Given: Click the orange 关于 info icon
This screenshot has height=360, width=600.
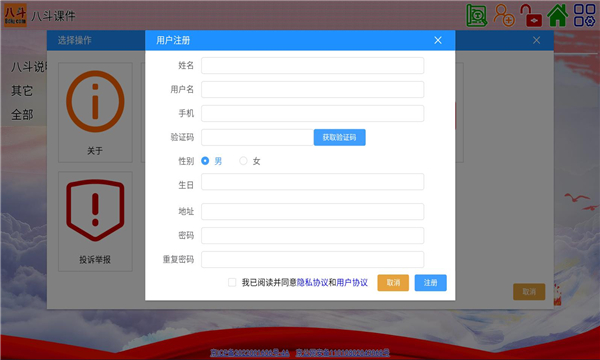Looking at the screenshot, I should [95, 101].
